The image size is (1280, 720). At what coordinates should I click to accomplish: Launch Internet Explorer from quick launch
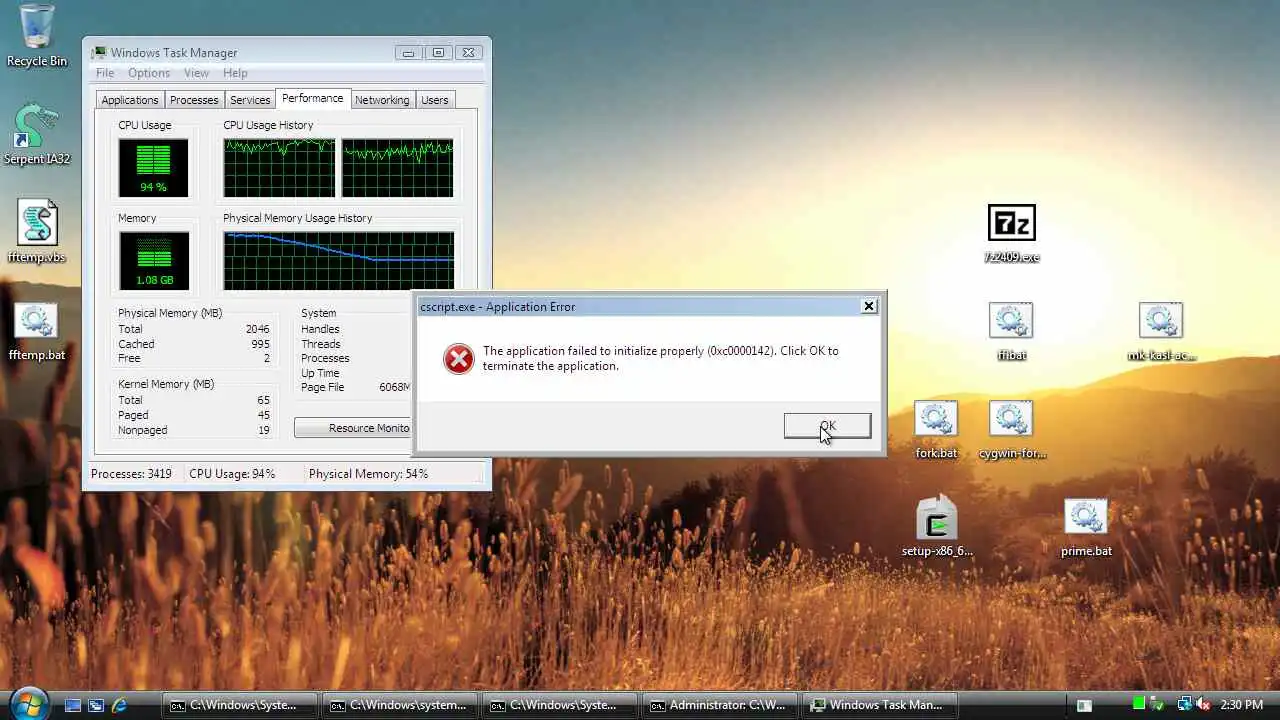coord(119,705)
